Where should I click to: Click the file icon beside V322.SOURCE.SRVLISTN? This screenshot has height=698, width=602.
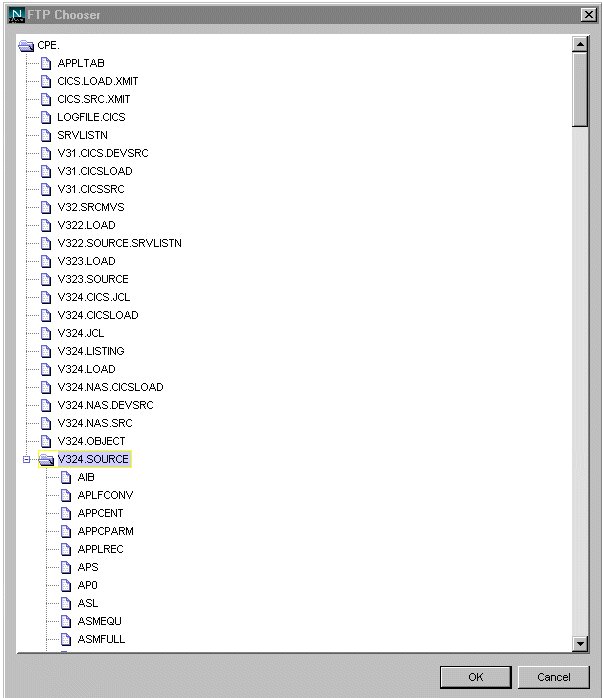pos(46,243)
